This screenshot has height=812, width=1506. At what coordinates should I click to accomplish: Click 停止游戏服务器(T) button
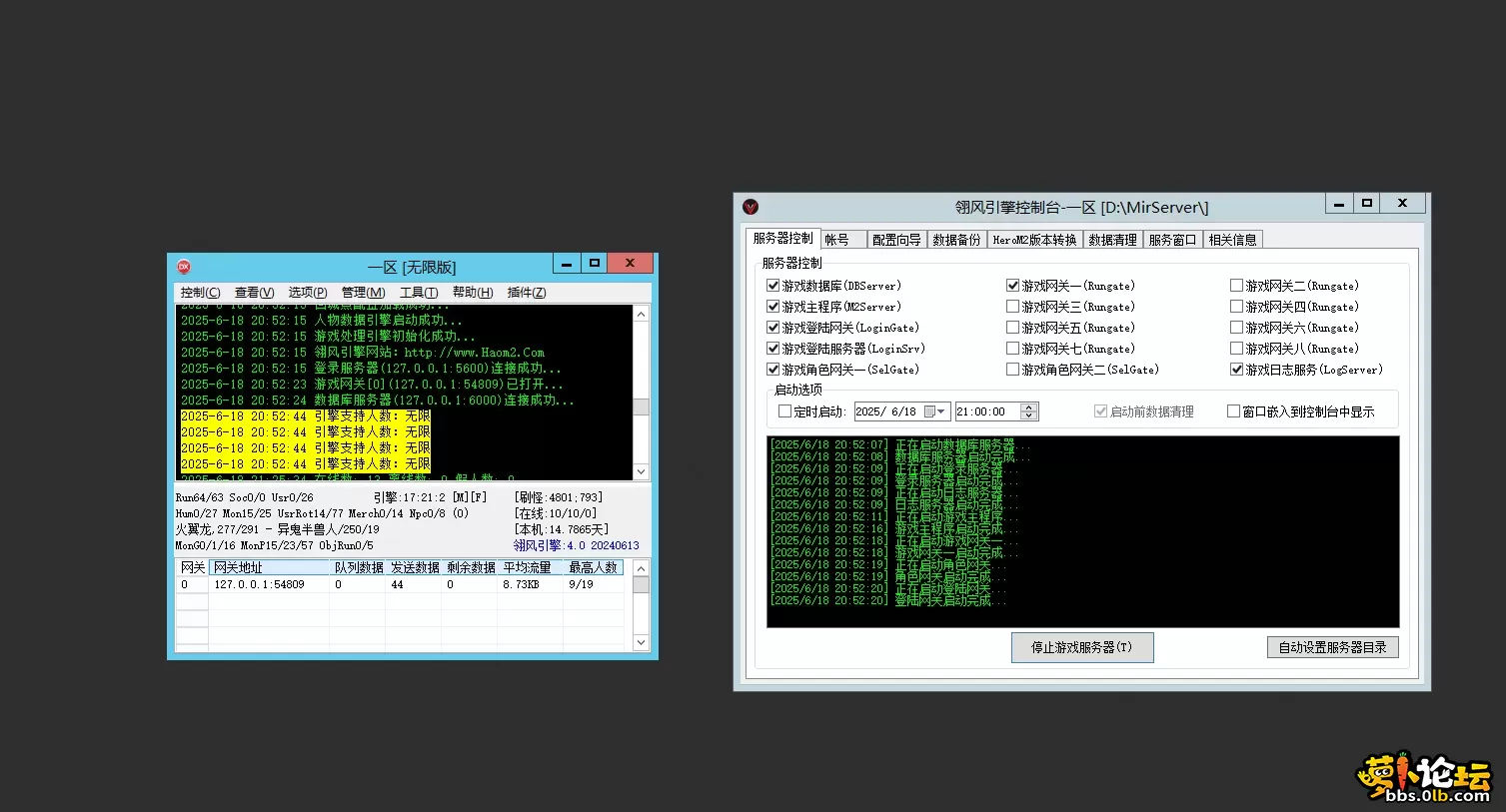coord(1082,647)
